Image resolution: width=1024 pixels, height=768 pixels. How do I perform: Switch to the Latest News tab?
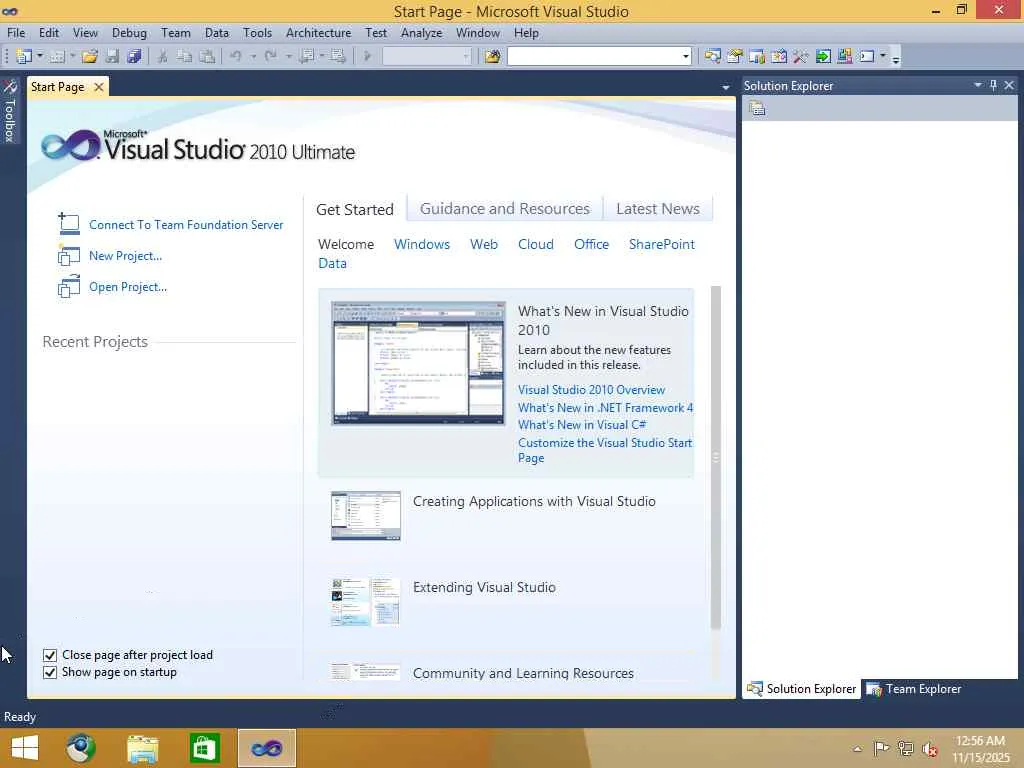tap(658, 208)
